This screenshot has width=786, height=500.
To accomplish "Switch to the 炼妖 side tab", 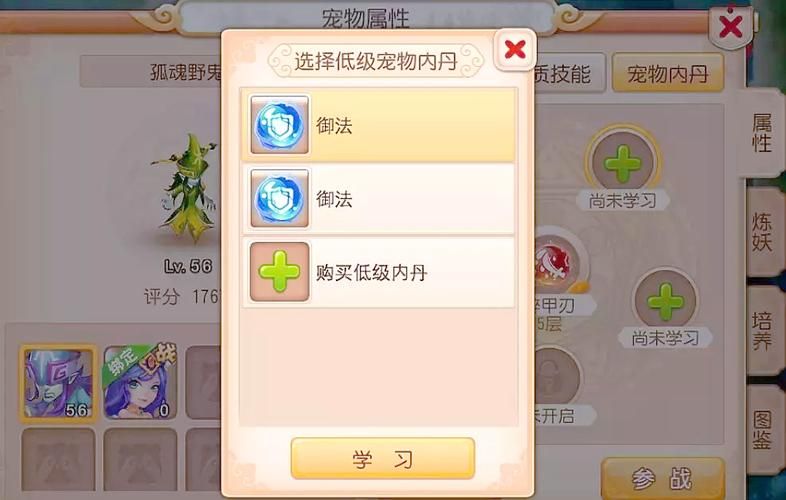I will 762,232.
